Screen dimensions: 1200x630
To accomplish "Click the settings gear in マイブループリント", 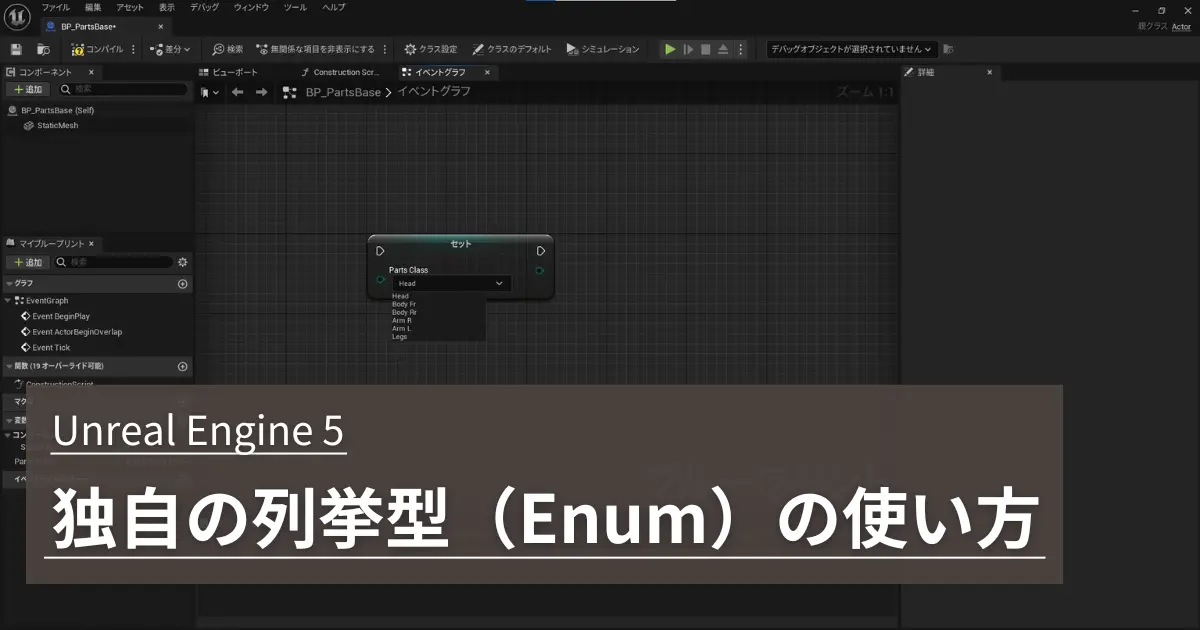I will click(x=182, y=262).
